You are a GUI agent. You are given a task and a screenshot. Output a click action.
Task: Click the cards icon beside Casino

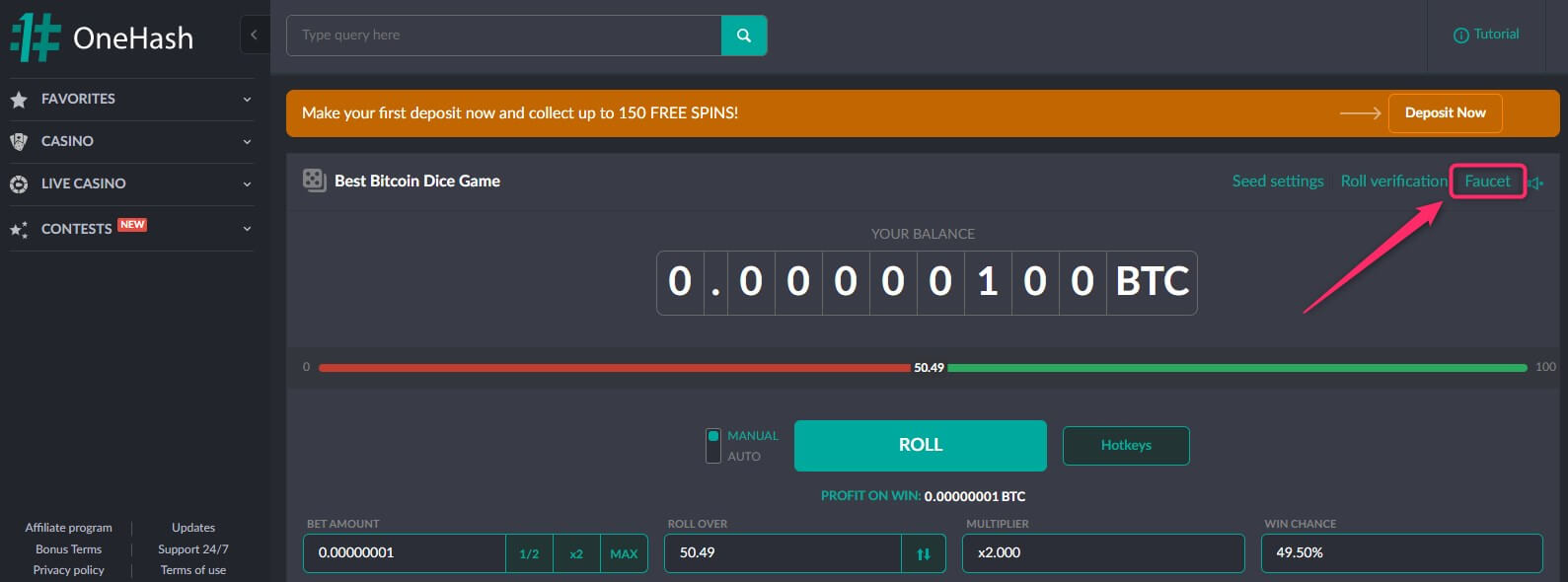19,142
